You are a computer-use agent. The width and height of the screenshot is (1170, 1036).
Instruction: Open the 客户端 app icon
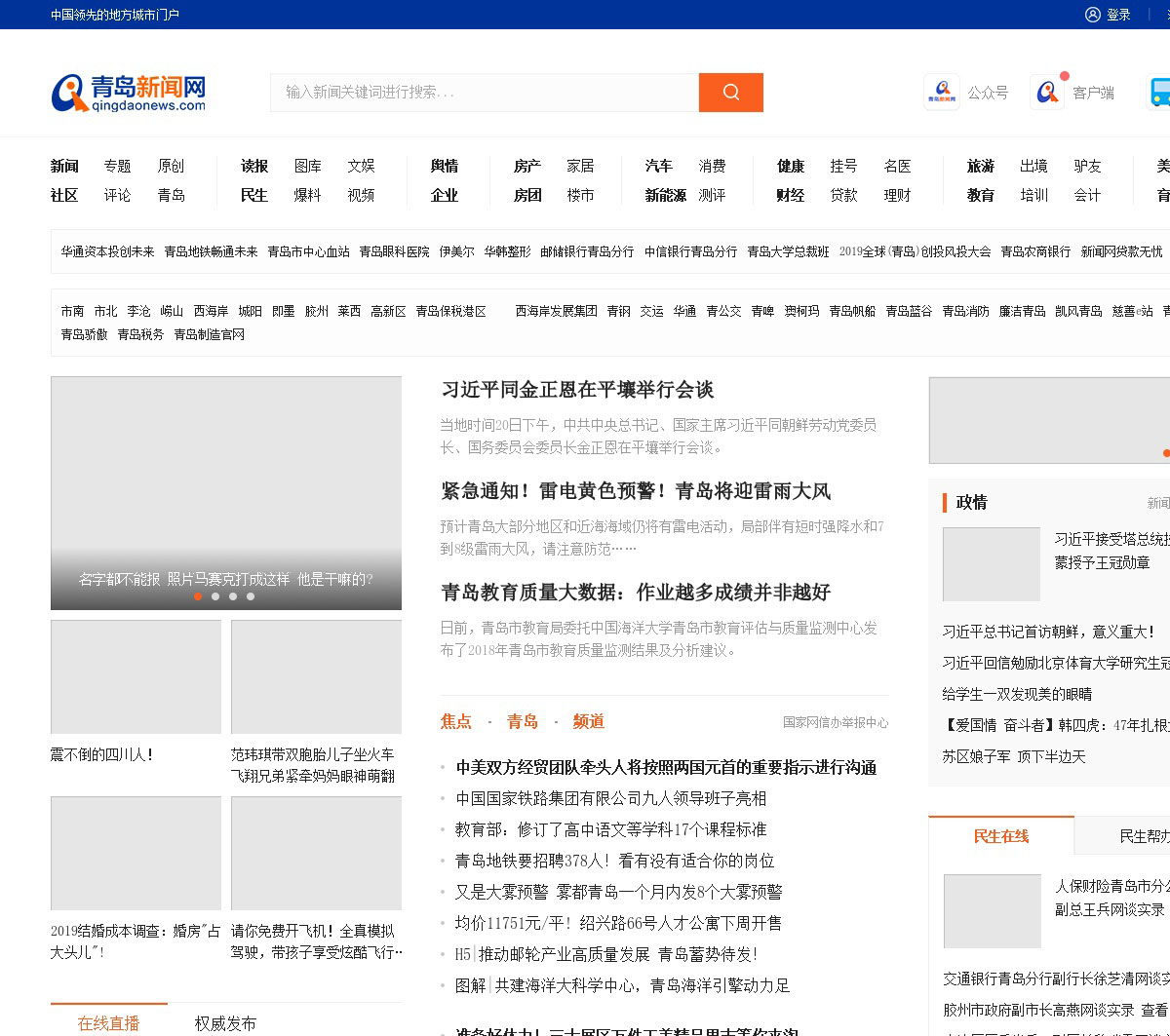point(1047,93)
